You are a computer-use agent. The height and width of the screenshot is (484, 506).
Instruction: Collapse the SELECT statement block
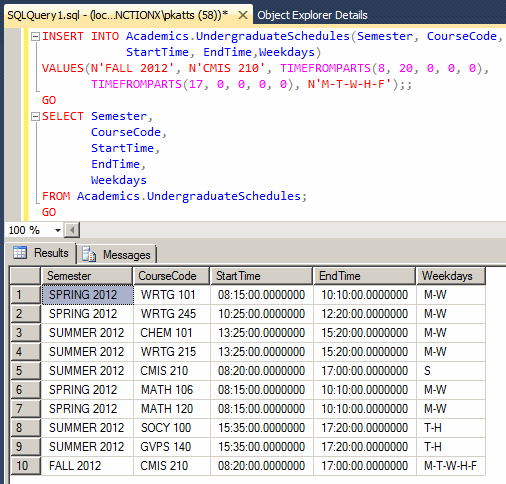35,116
